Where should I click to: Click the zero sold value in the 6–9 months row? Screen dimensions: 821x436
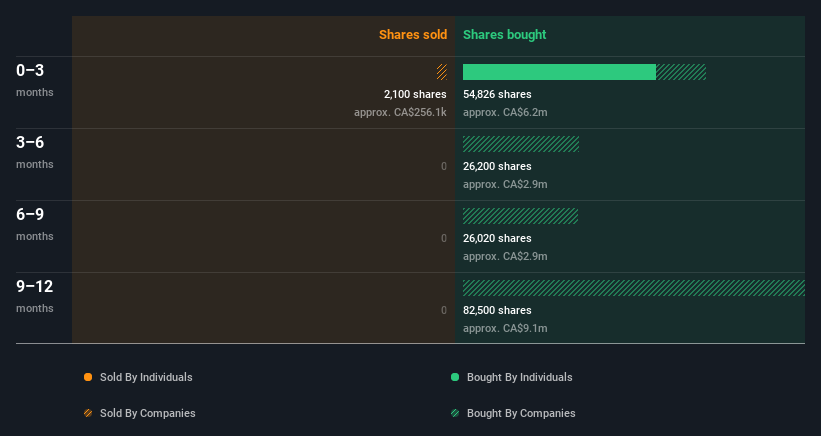click(443, 238)
